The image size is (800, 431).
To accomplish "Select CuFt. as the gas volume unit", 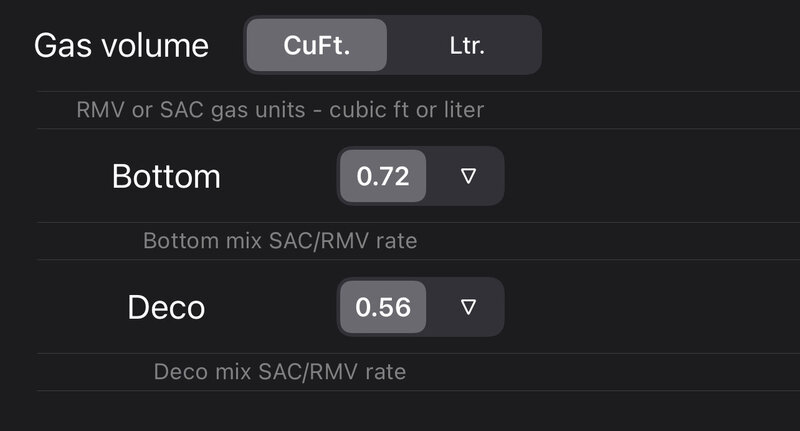I will pyautogui.click(x=317, y=45).
